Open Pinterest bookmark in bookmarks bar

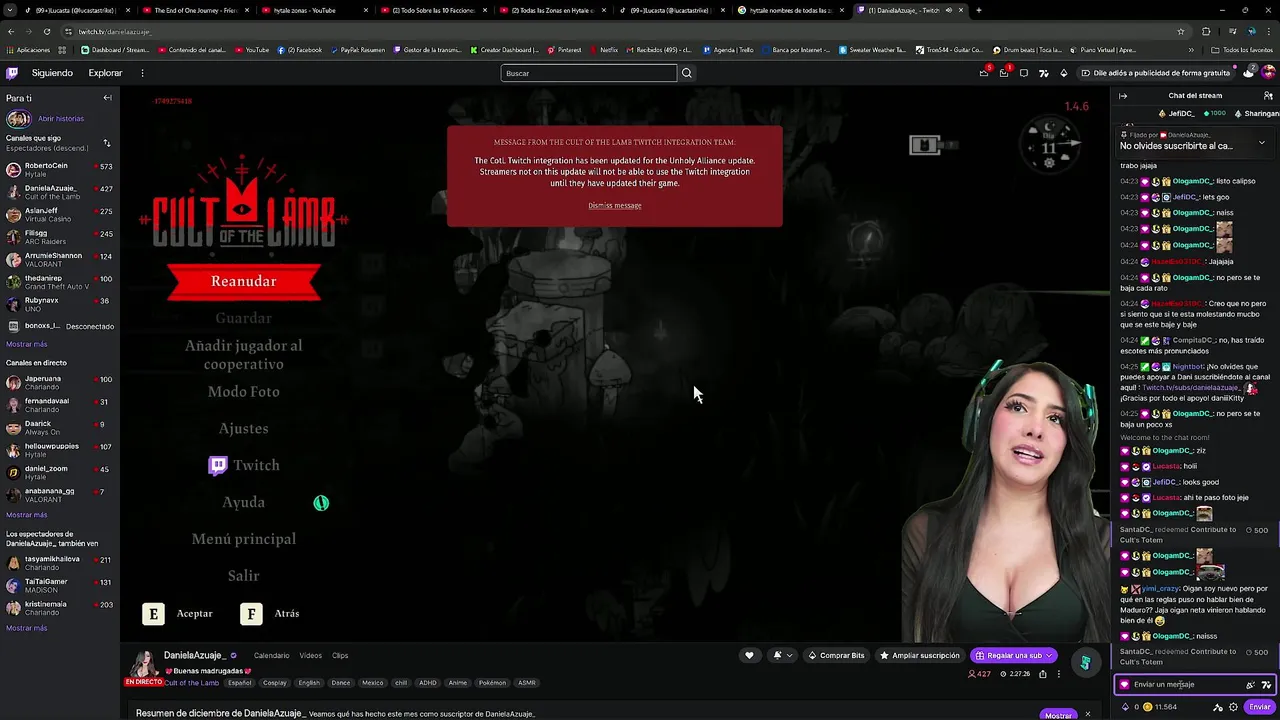click(x=564, y=49)
